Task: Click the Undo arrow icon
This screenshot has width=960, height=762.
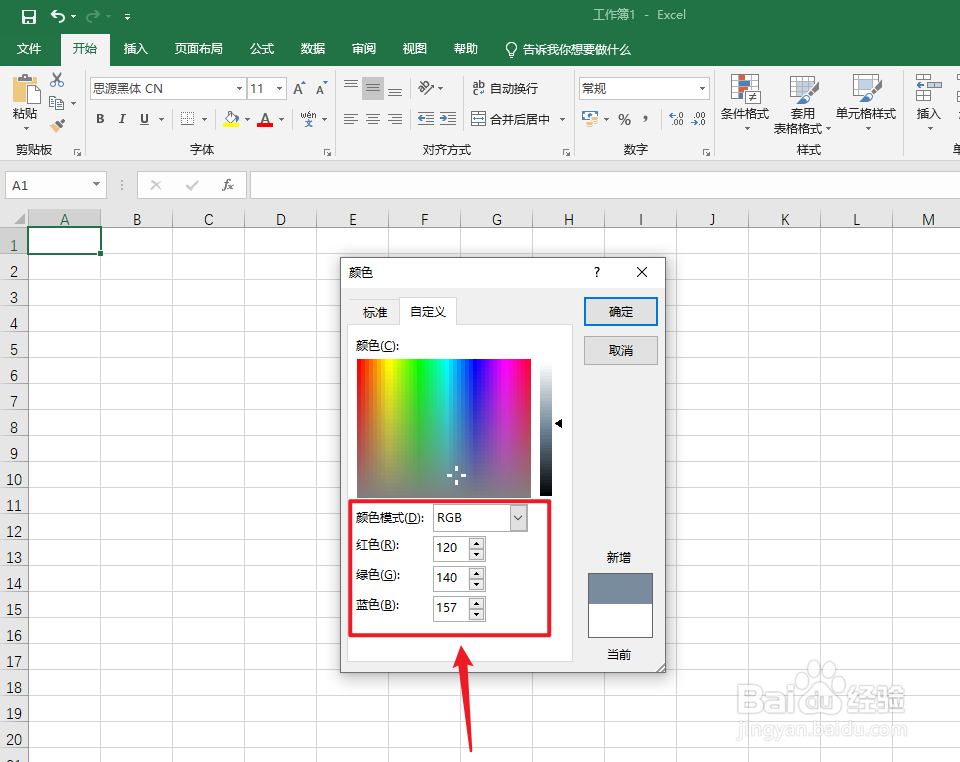Action: 58,17
